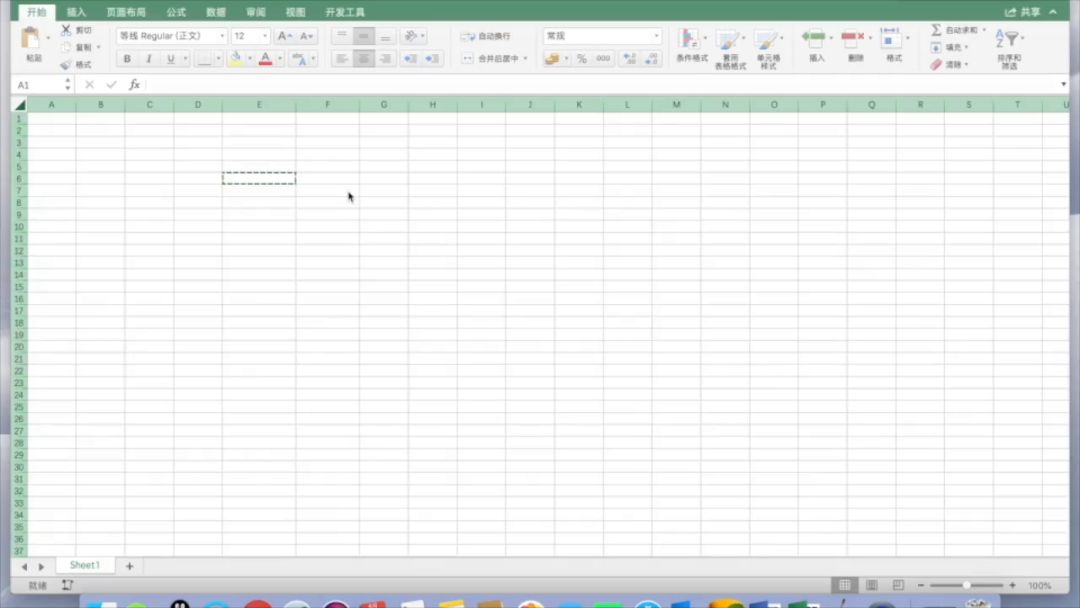Open Conditional Formatting (条件格式)
1080x608 pixels.
pyautogui.click(x=689, y=40)
